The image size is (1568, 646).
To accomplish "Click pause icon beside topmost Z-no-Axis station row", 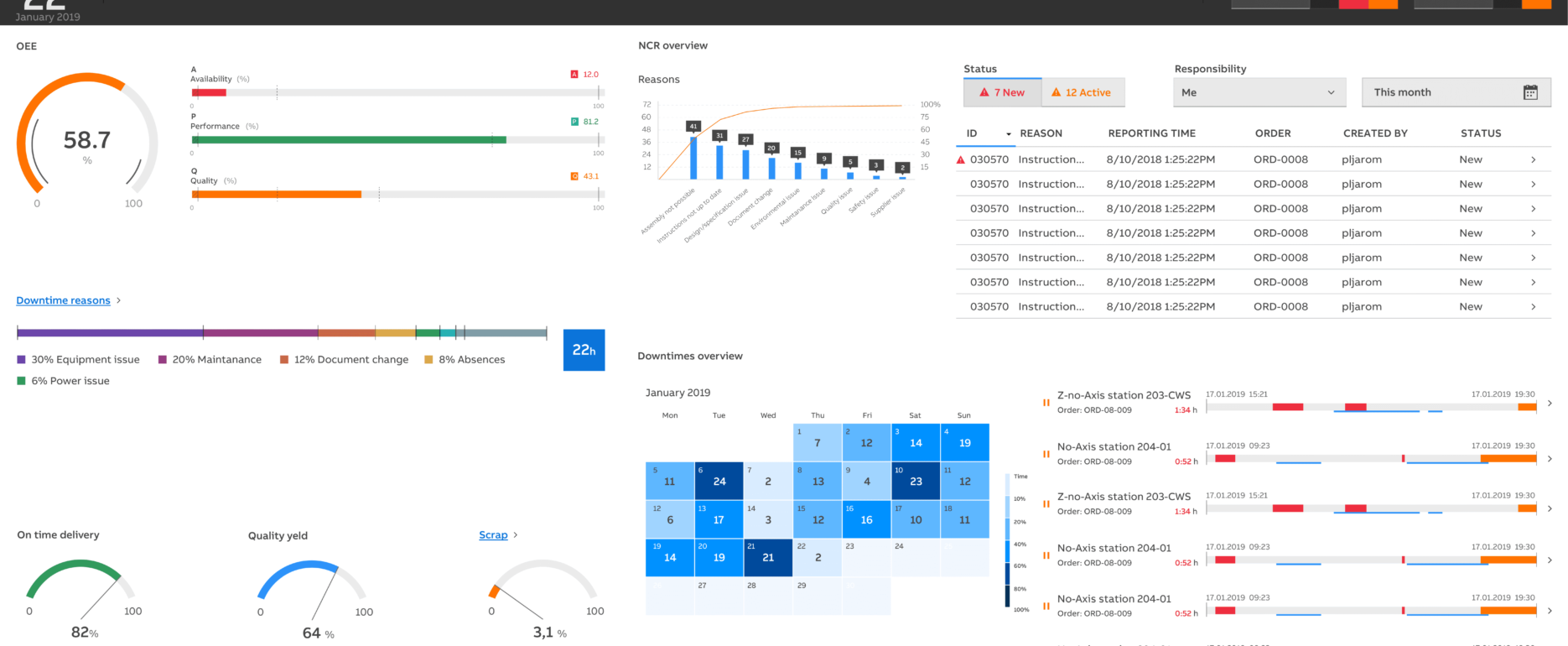I will [x=1046, y=403].
